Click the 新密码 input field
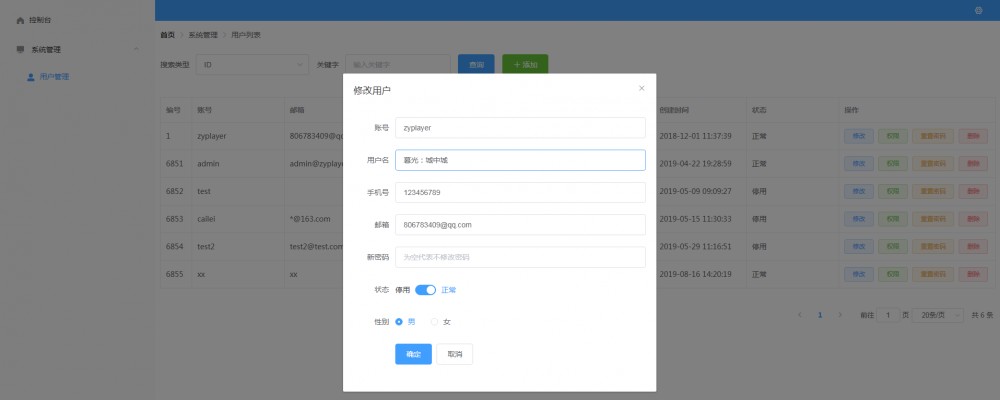Viewport: 1000px width, 400px height. [520, 257]
